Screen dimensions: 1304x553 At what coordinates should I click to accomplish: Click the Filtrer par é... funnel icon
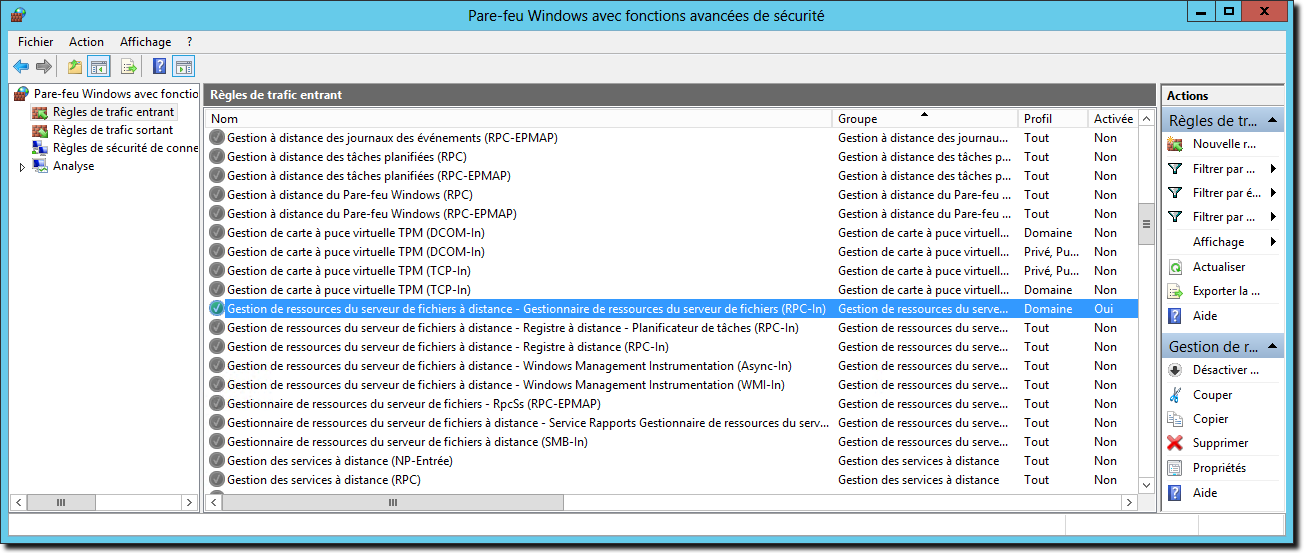(x=1176, y=193)
